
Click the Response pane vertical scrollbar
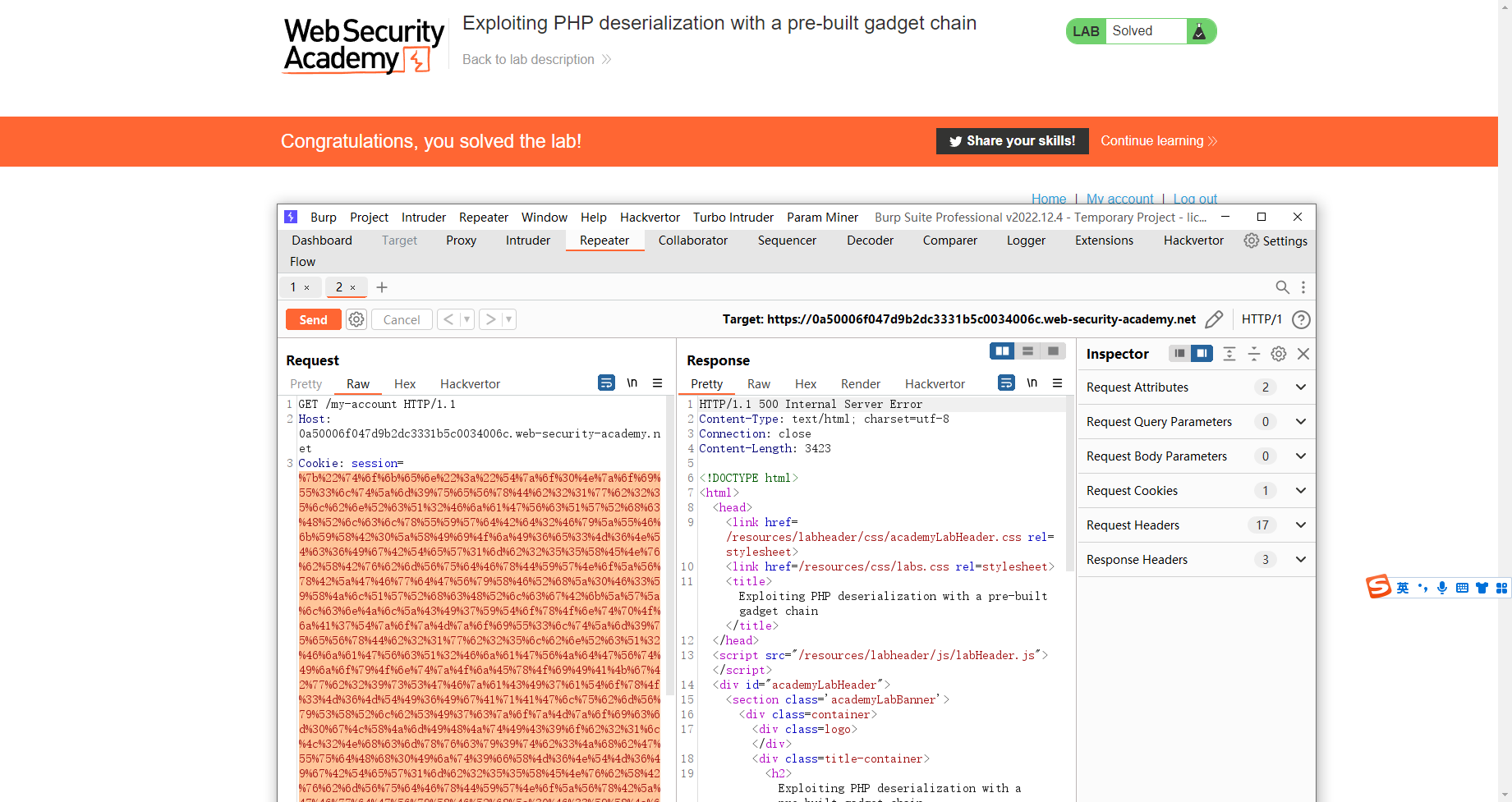(1069, 484)
